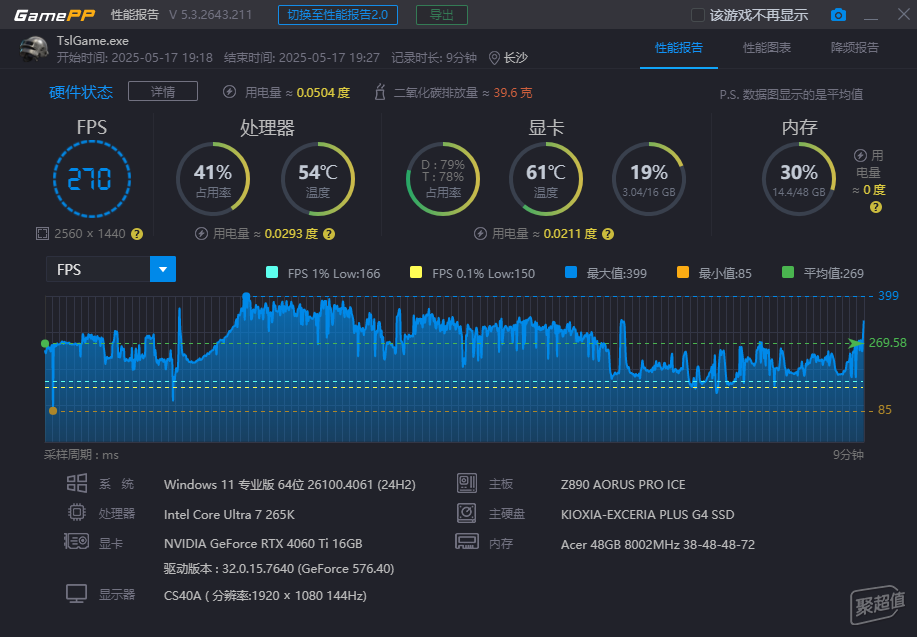Image resolution: width=917 pixels, height=637 pixels.
Task: Click the processor 41% usage gauge
Action: (x=213, y=178)
